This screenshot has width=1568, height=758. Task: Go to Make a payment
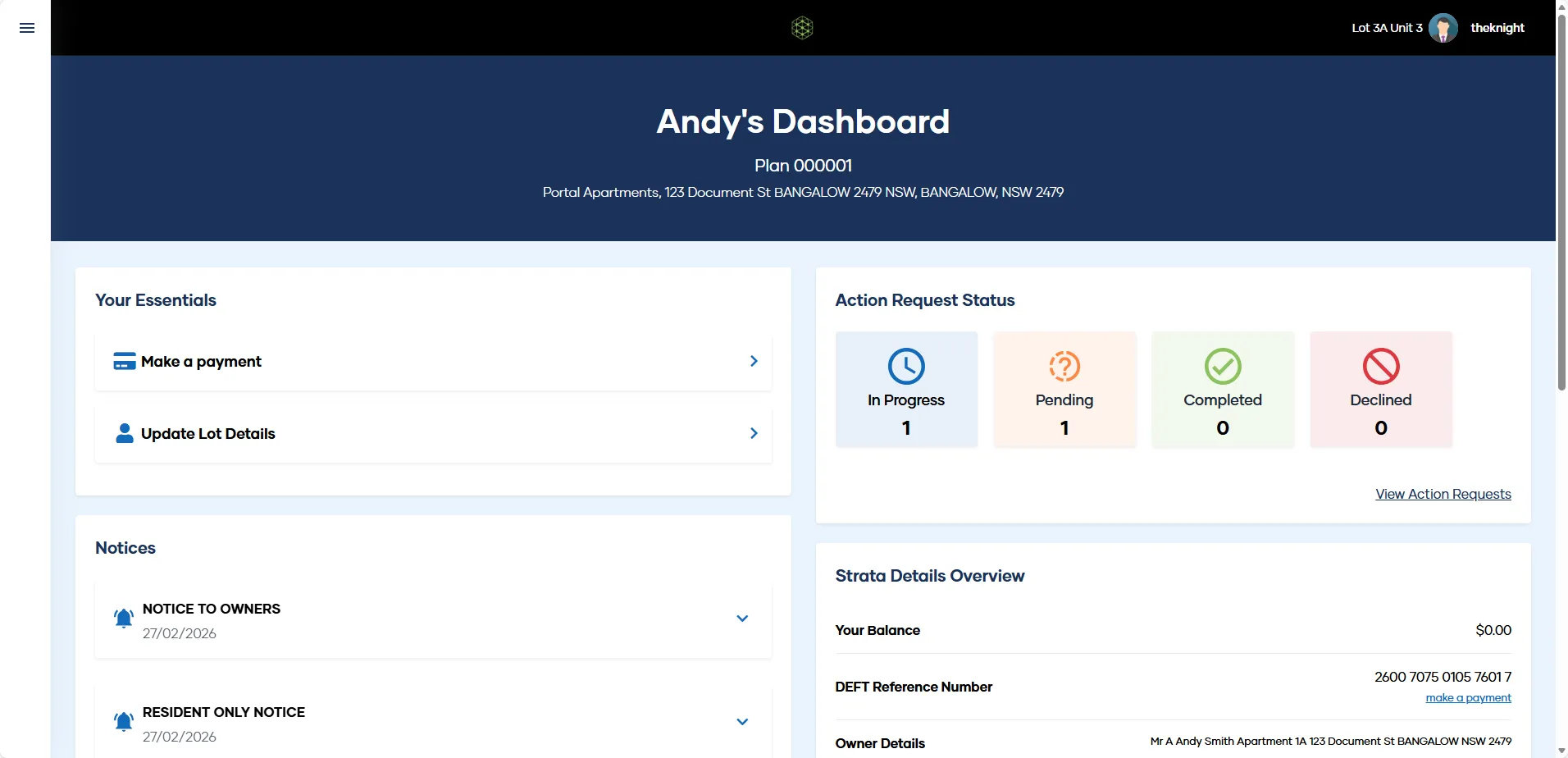[433, 361]
